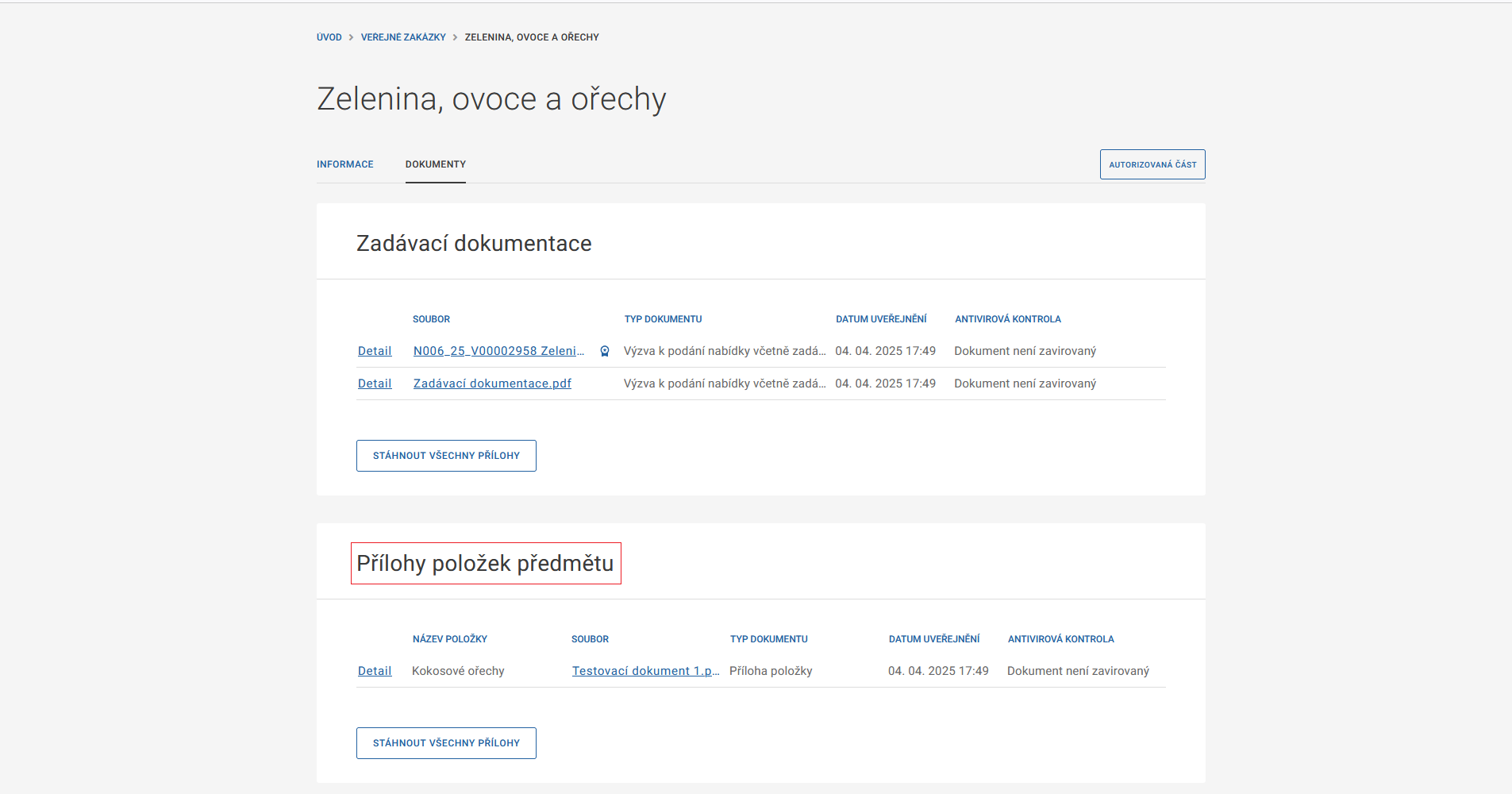The image size is (1512, 794).
Task: Sort by the SOUBOR column header
Action: pyautogui.click(x=431, y=318)
